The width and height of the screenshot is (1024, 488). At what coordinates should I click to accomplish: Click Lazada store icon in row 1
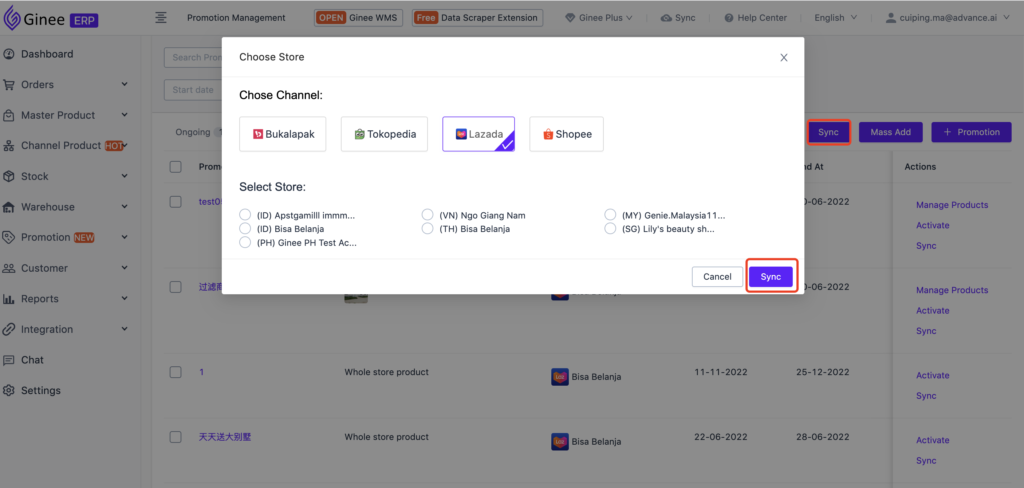point(559,377)
